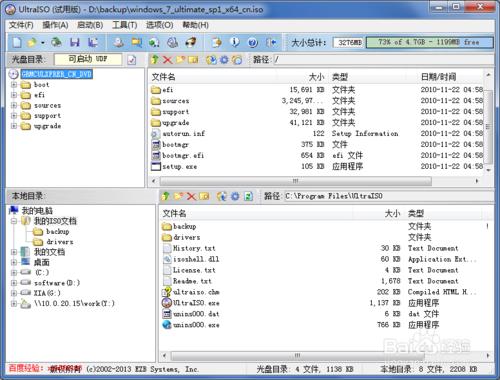Save the ISO with the floppy icon
The image size is (500, 380).
pyautogui.click(x=75, y=42)
